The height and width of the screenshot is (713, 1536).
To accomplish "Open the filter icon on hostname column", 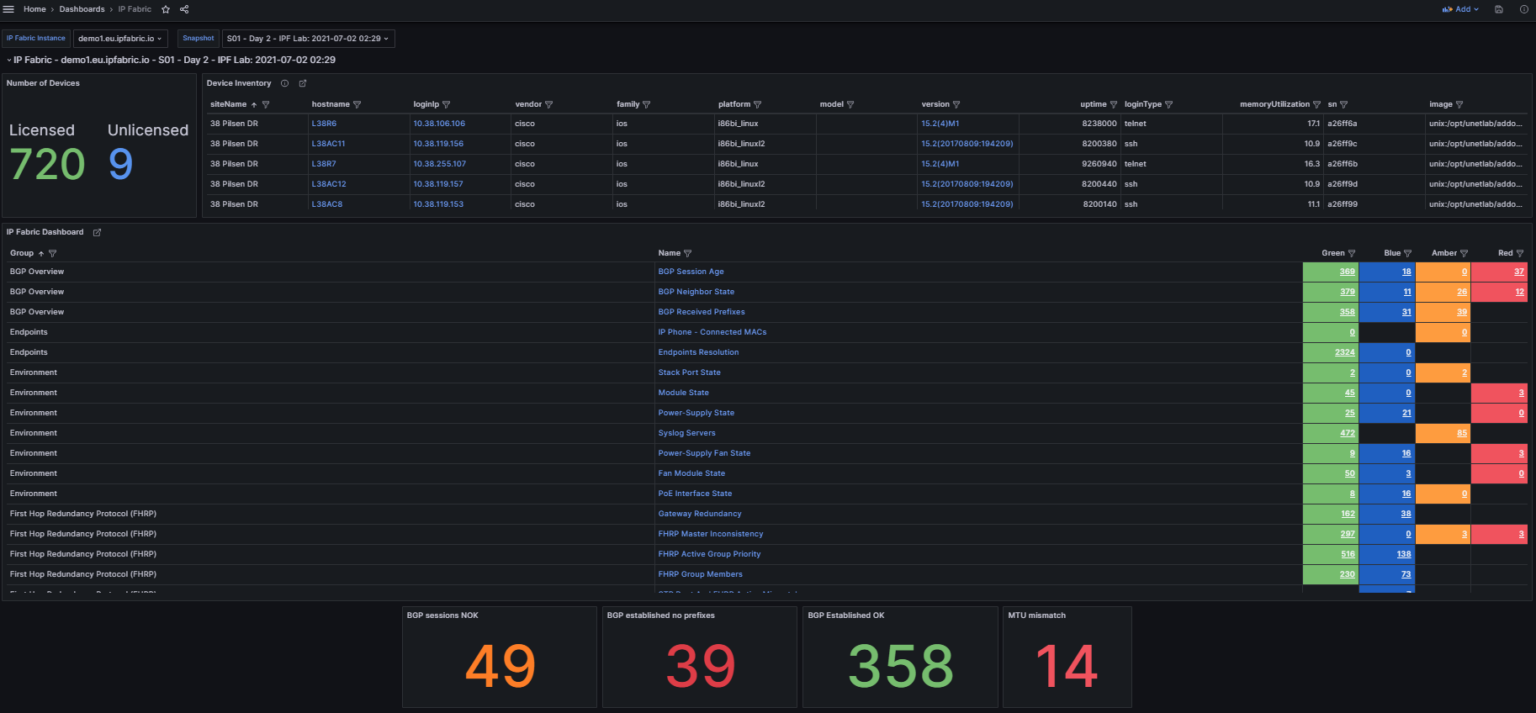I will tap(357, 104).
